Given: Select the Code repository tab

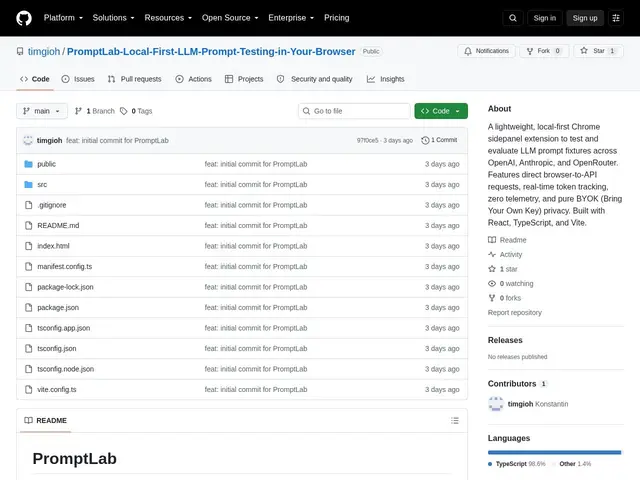Looking at the screenshot, I should pyautogui.click(x=35, y=79).
